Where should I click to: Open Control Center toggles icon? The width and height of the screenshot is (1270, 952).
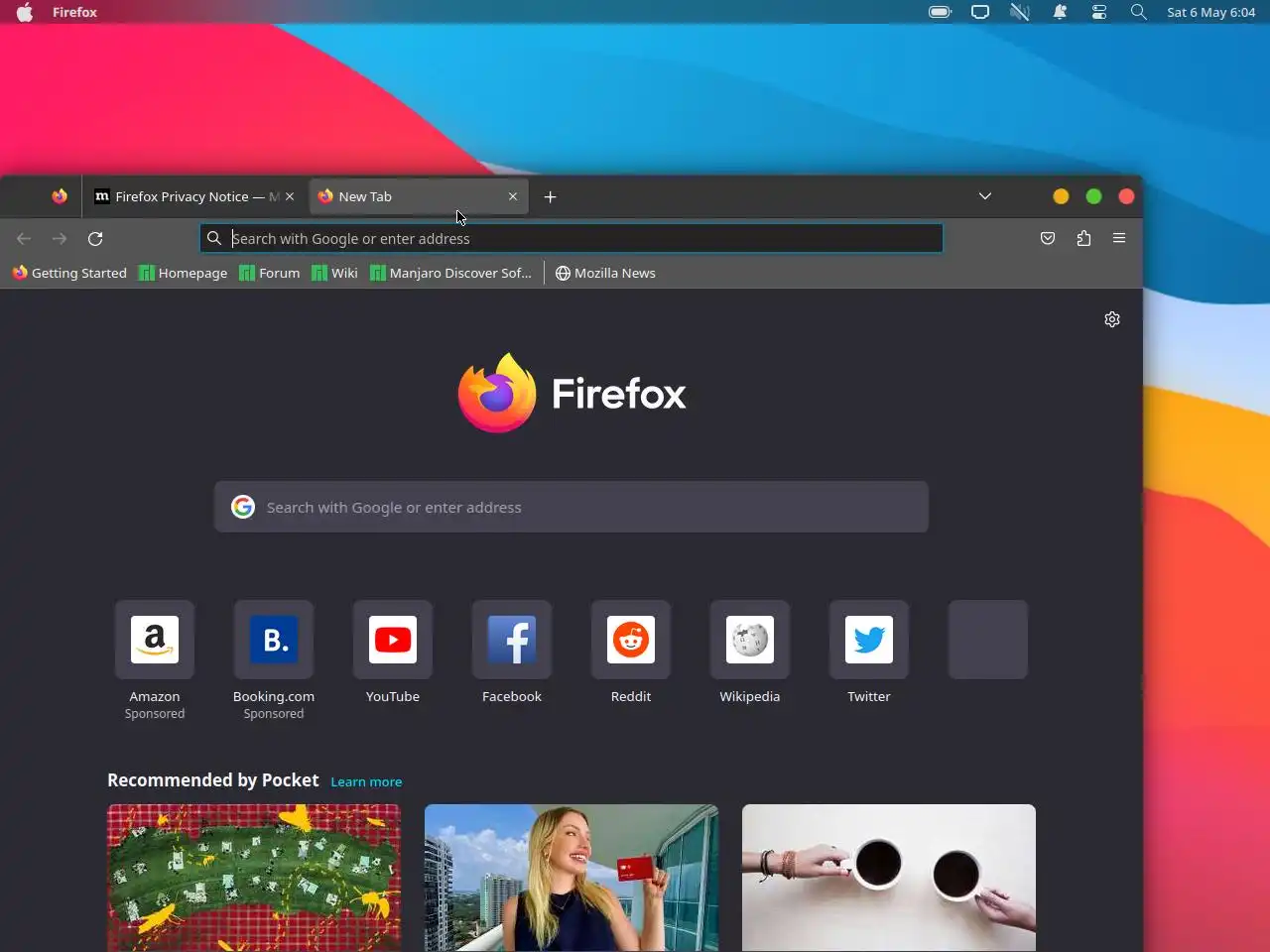(x=1099, y=12)
